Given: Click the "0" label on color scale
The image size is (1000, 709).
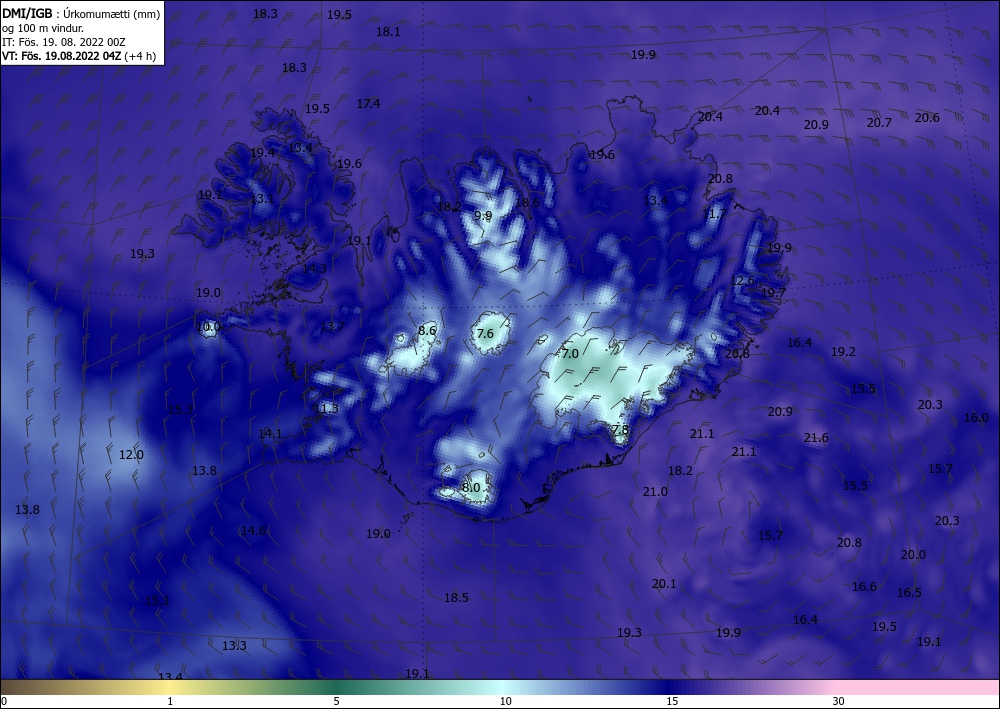Looking at the screenshot, I should click(4, 701).
